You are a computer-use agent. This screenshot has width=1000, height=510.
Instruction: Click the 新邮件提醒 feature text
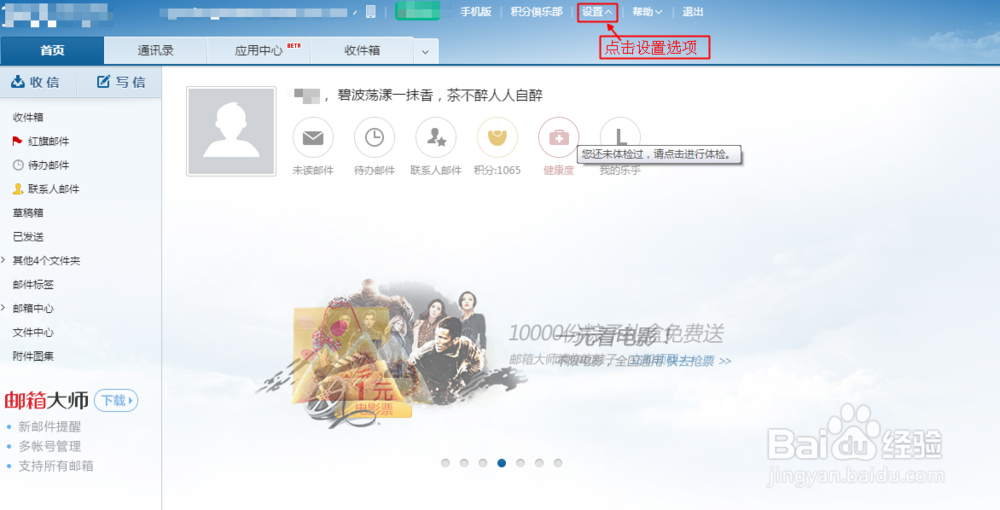(x=50, y=426)
